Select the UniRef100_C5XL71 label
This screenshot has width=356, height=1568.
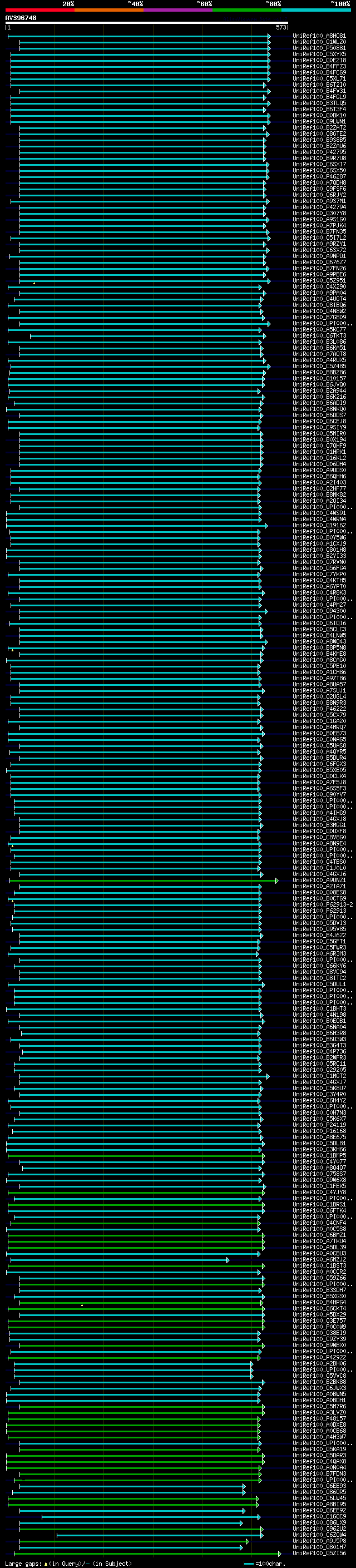[x=319, y=78]
